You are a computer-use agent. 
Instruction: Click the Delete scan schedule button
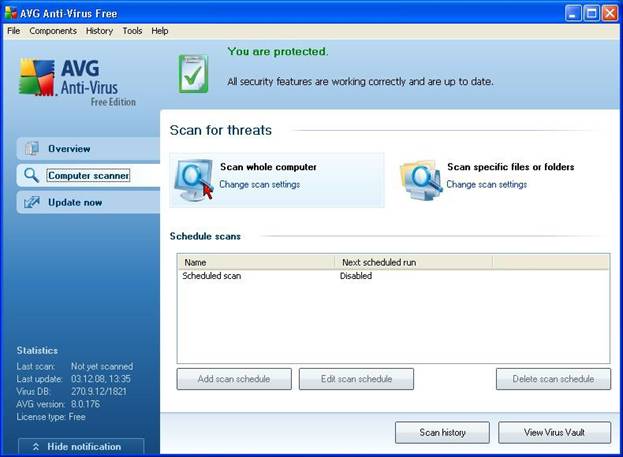(x=553, y=379)
